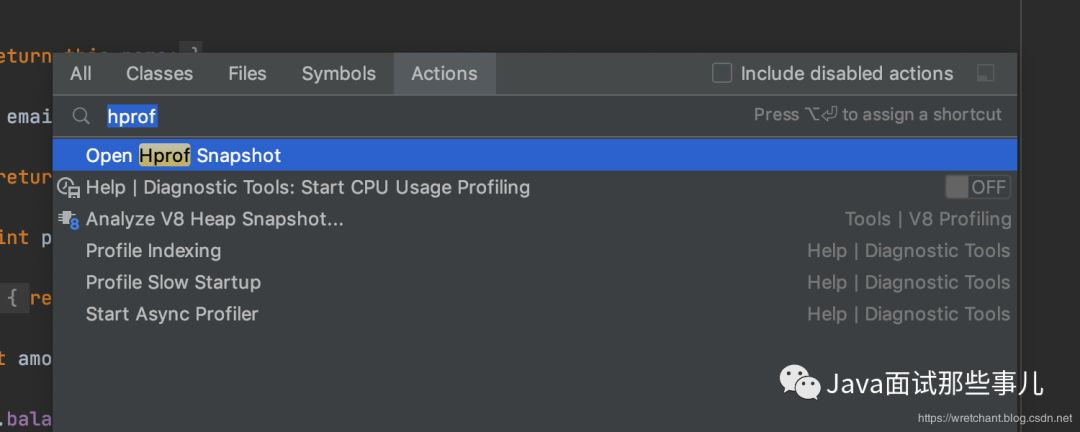Click the WeChat logo watermark
The height and width of the screenshot is (432, 1080).
(x=799, y=382)
